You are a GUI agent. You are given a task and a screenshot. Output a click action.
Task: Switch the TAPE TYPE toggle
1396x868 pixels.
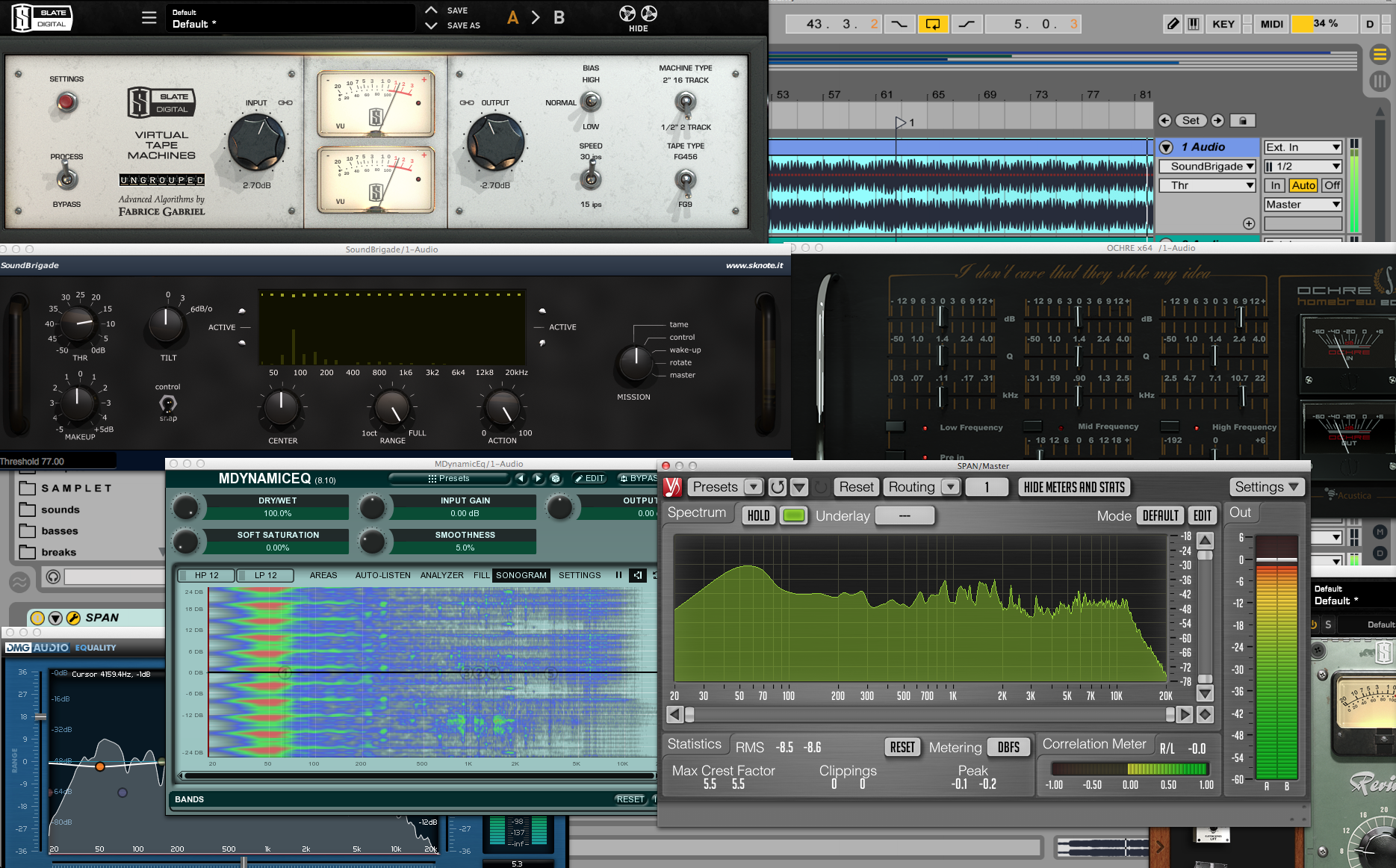(685, 179)
